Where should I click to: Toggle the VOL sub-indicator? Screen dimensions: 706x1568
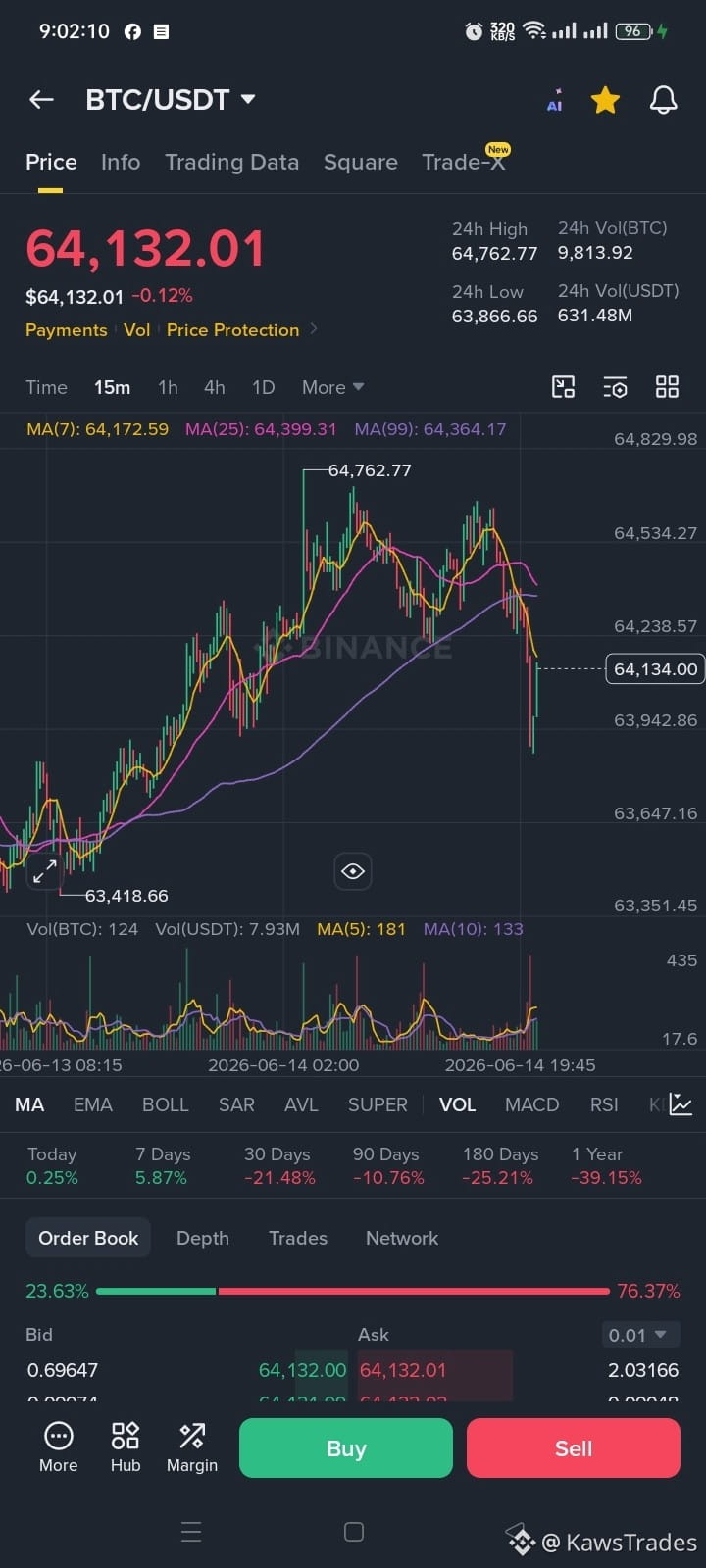click(x=457, y=1104)
